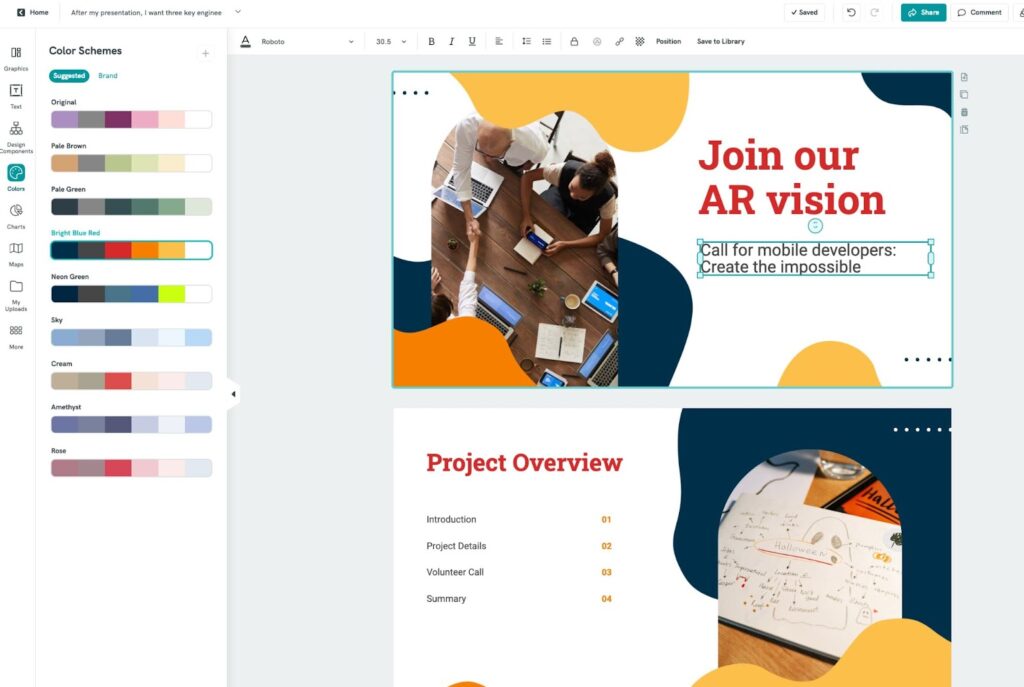Open the More apps grid
The width and height of the screenshot is (1024, 687).
click(16, 337)
